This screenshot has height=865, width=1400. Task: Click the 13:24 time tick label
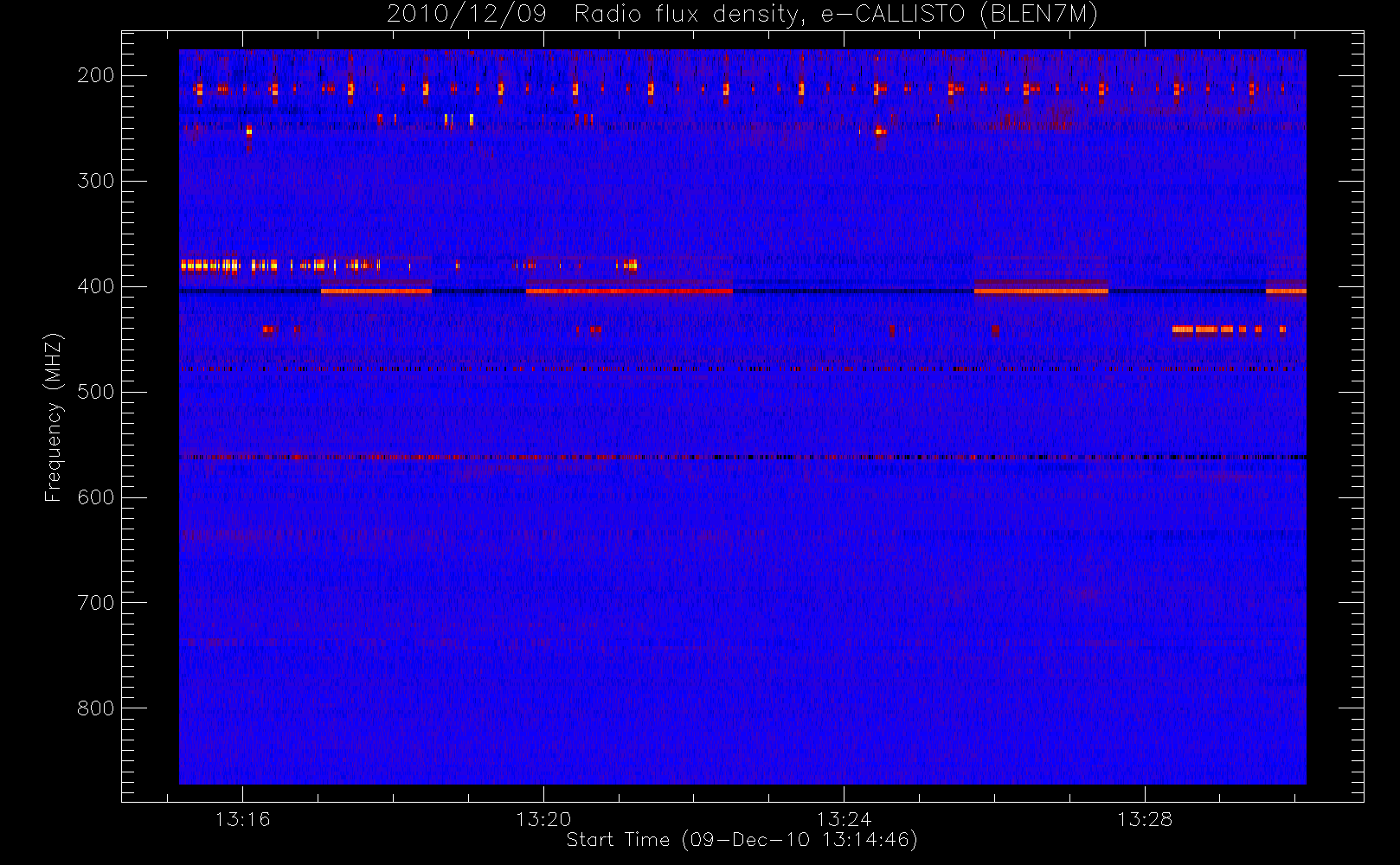(x=844, y=819)
